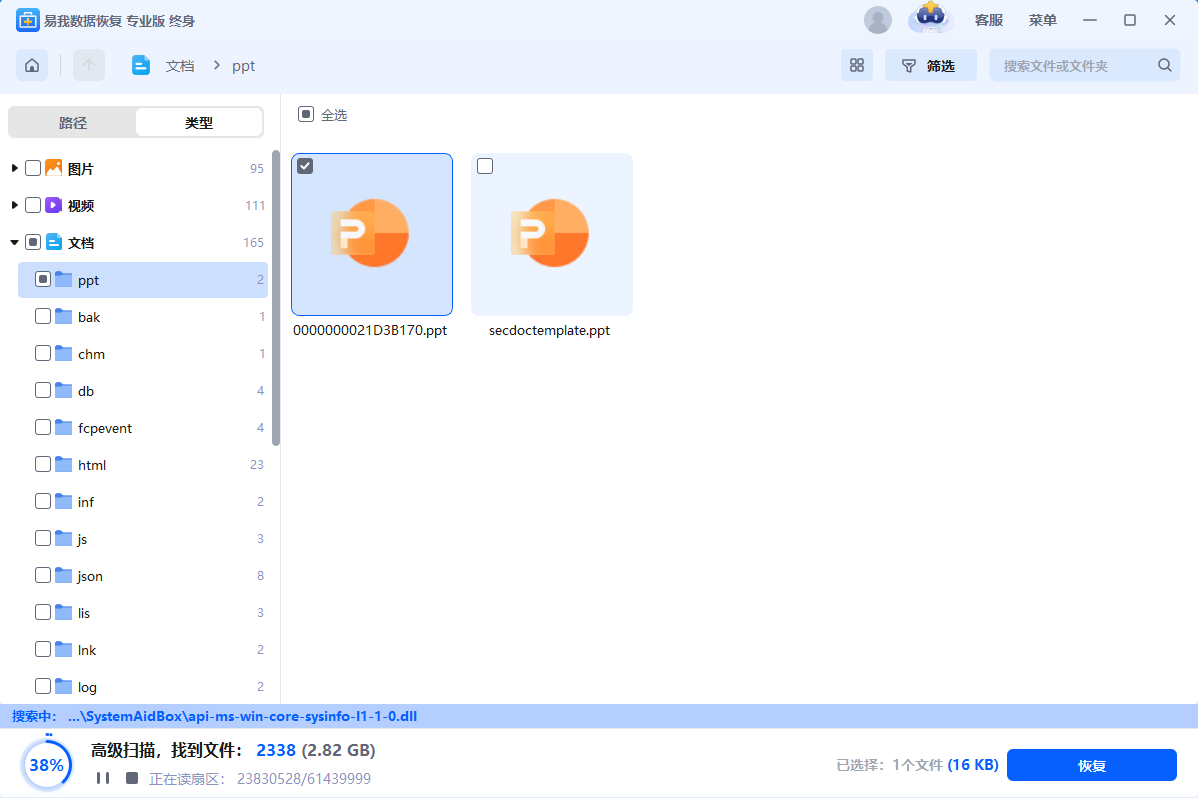Check the secdoctemplate.ppt file checkbox

pos(485,166)
